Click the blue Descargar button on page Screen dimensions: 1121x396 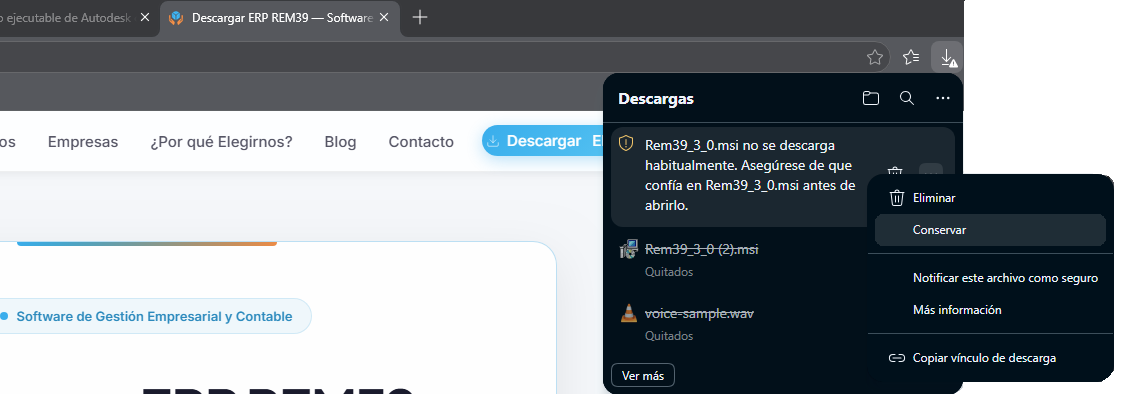543,141
